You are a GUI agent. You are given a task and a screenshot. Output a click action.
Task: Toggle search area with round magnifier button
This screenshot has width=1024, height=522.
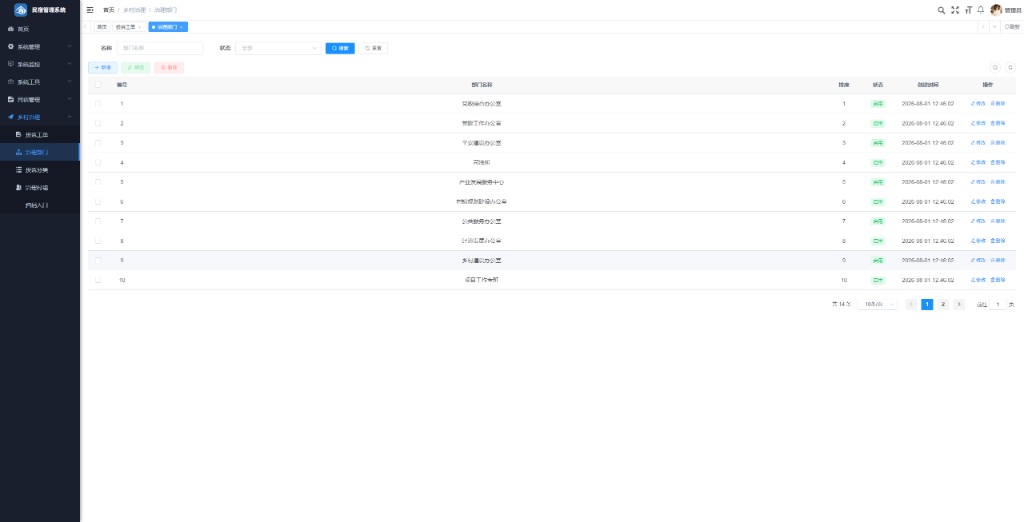coord(995,67)
